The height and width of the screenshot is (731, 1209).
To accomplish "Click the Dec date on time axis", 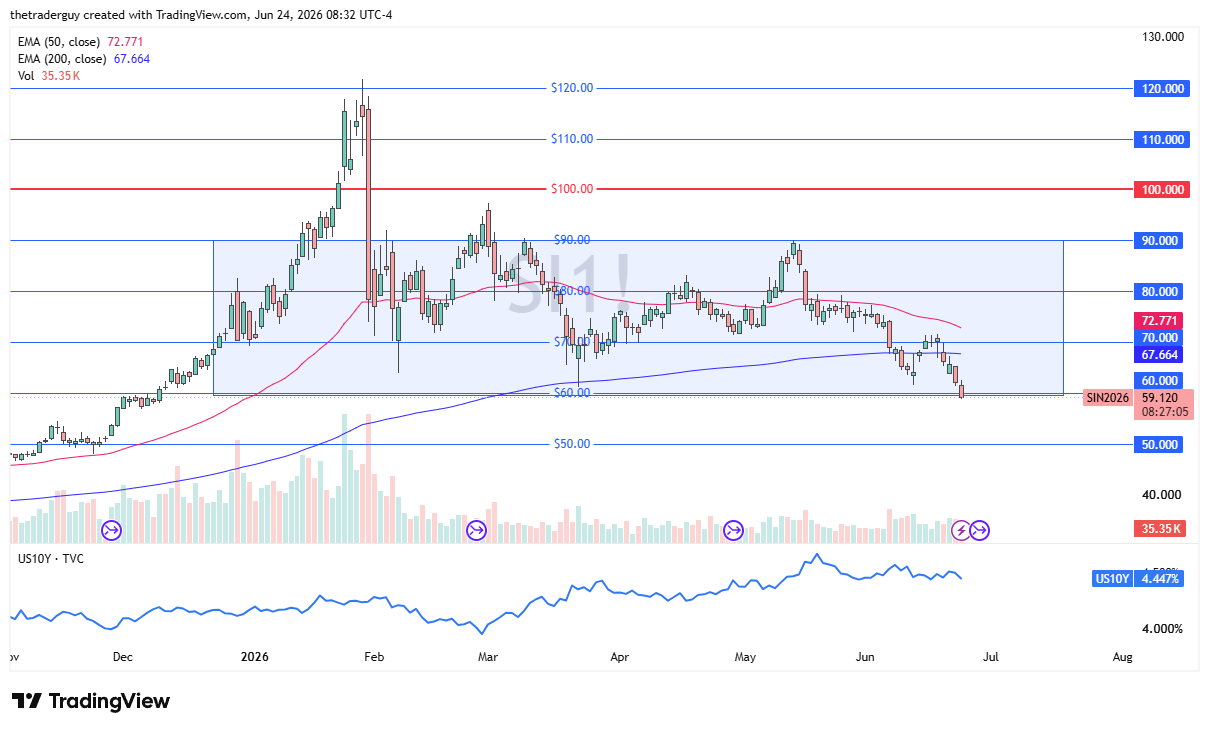I will click(123, 657).
